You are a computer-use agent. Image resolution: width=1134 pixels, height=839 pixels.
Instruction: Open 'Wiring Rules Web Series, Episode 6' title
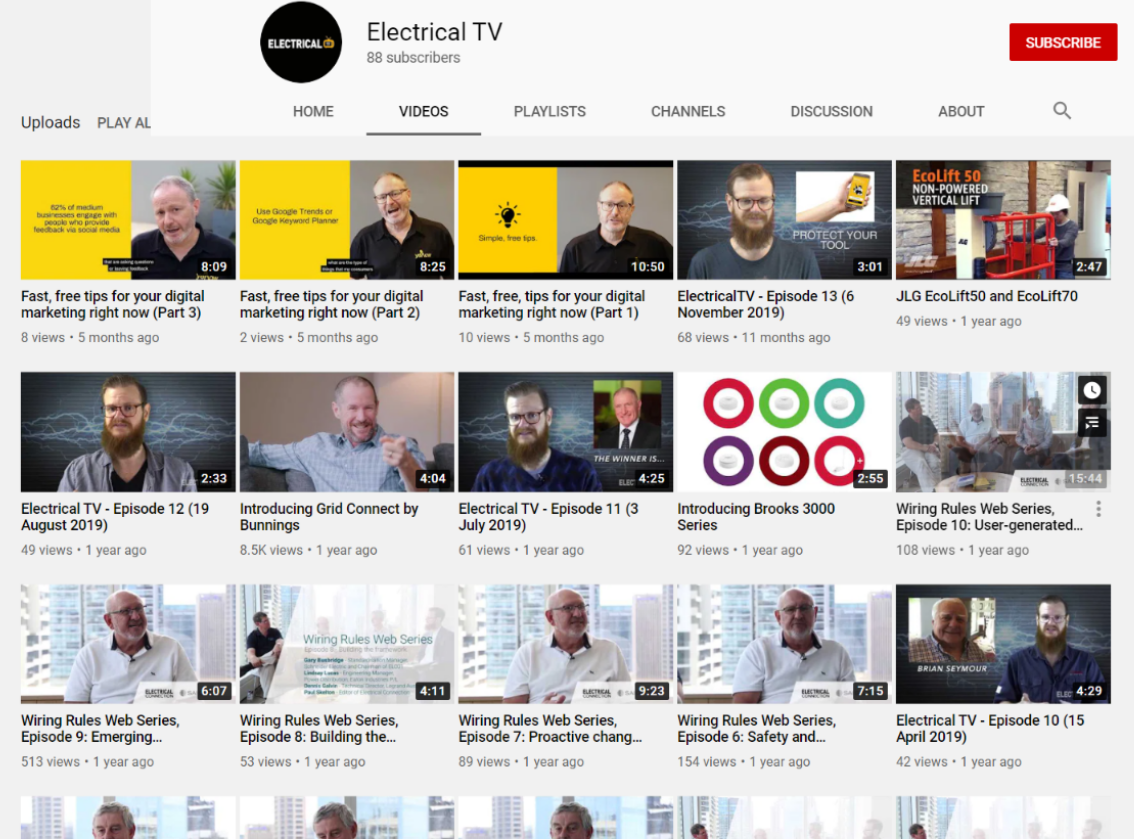coord(756,728)
